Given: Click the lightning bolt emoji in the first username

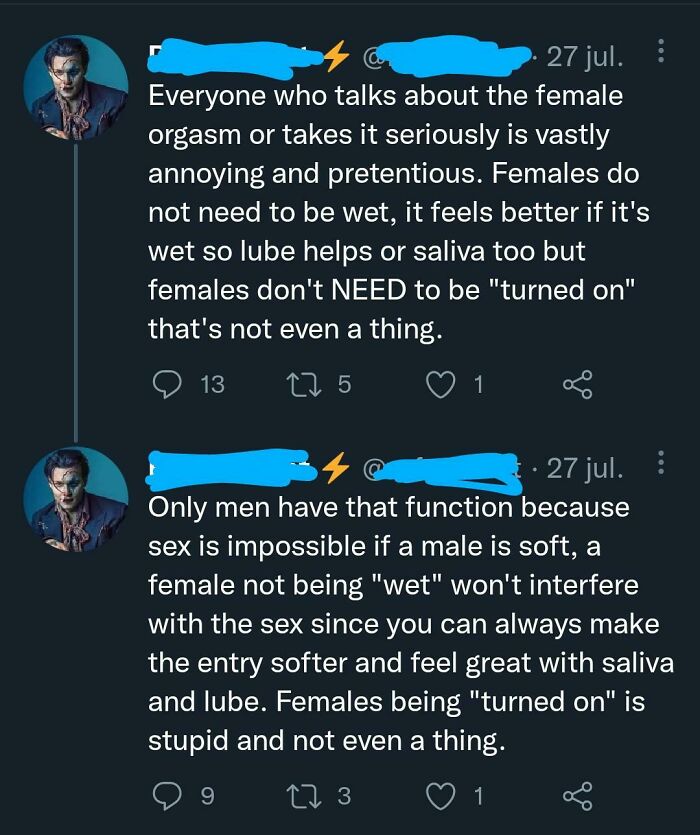Looking at the screenshot, I should [x=337, y=58].
